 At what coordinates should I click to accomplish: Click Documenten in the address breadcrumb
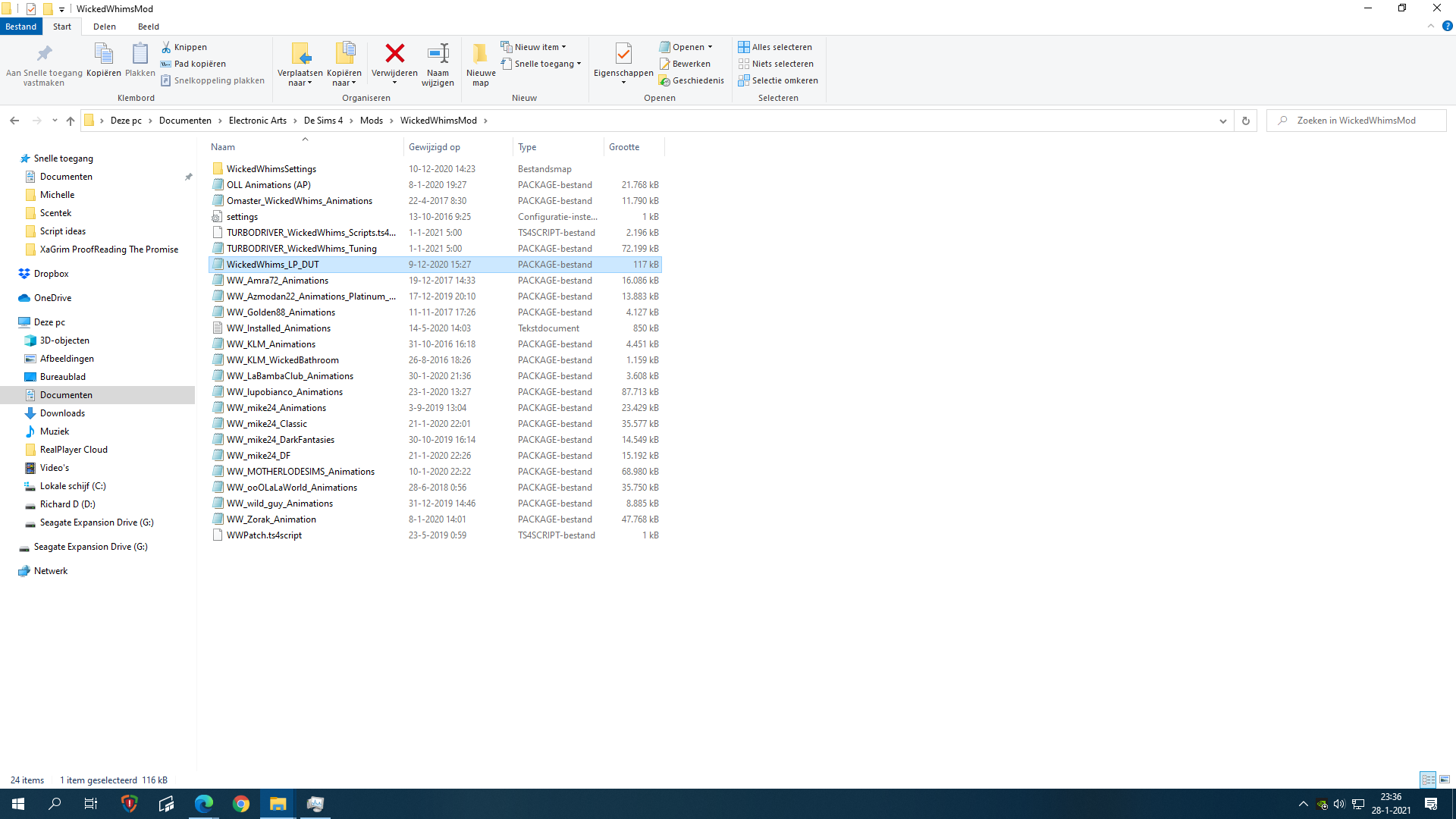(x=185, y=121)
